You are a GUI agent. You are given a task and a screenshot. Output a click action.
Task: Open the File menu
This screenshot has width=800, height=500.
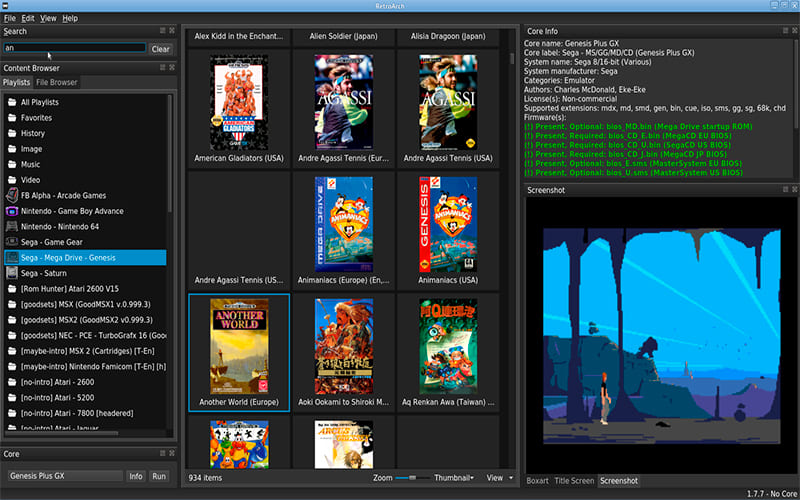click(10, 18)
